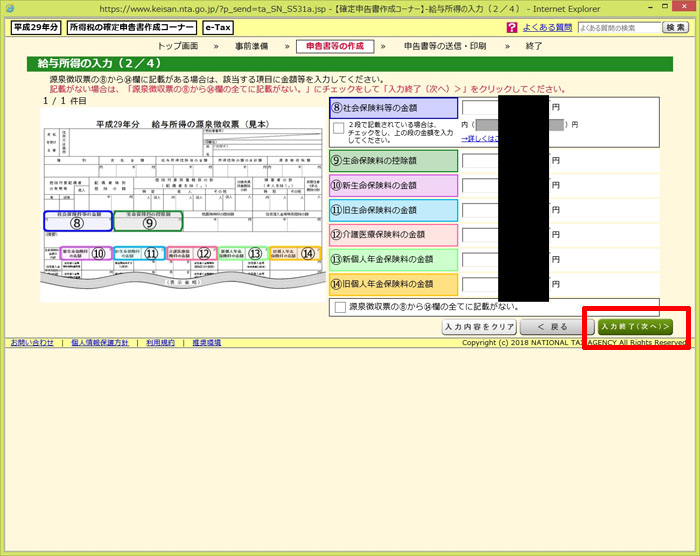
Task: Click the e-Tax header box
Action: 218,27
